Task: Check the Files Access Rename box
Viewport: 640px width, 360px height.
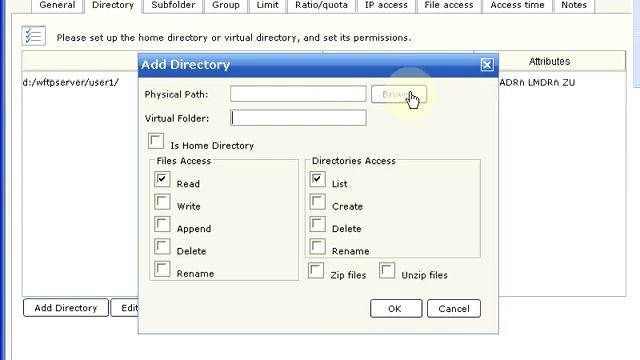Action: (x=162, y=269)
